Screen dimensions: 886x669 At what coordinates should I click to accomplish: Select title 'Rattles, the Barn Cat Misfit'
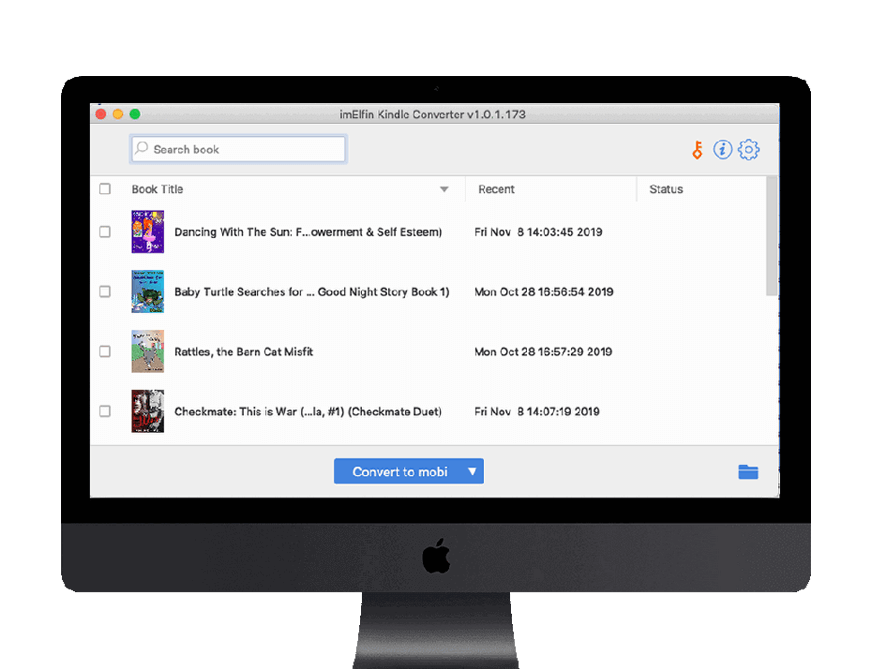click(x=244, y=352)
